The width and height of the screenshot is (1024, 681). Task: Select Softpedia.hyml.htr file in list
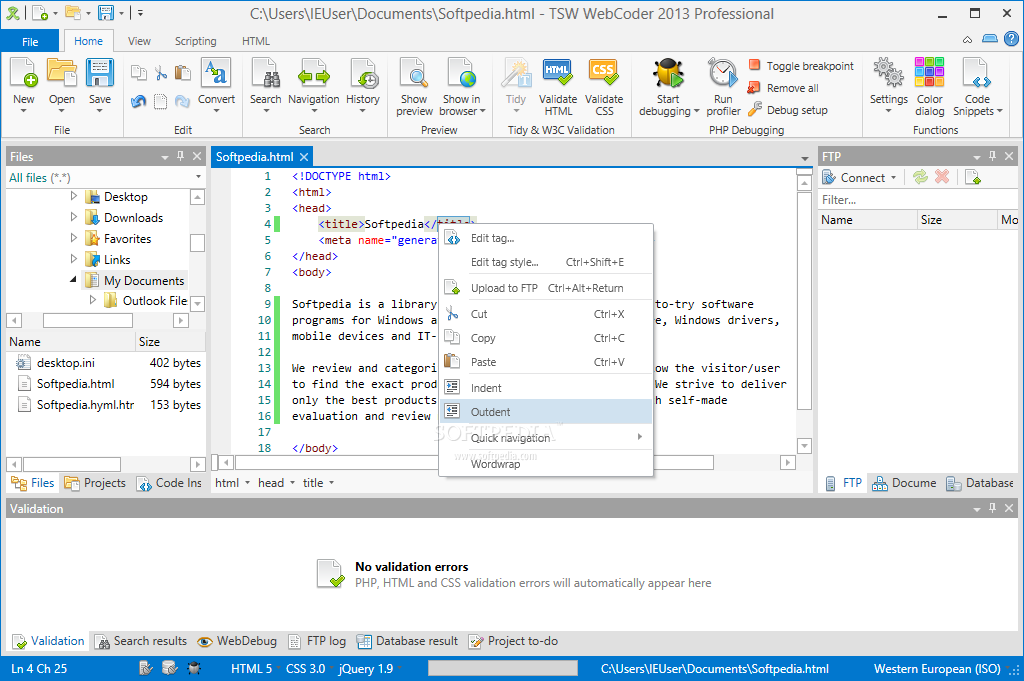click(x=85, y=405)
